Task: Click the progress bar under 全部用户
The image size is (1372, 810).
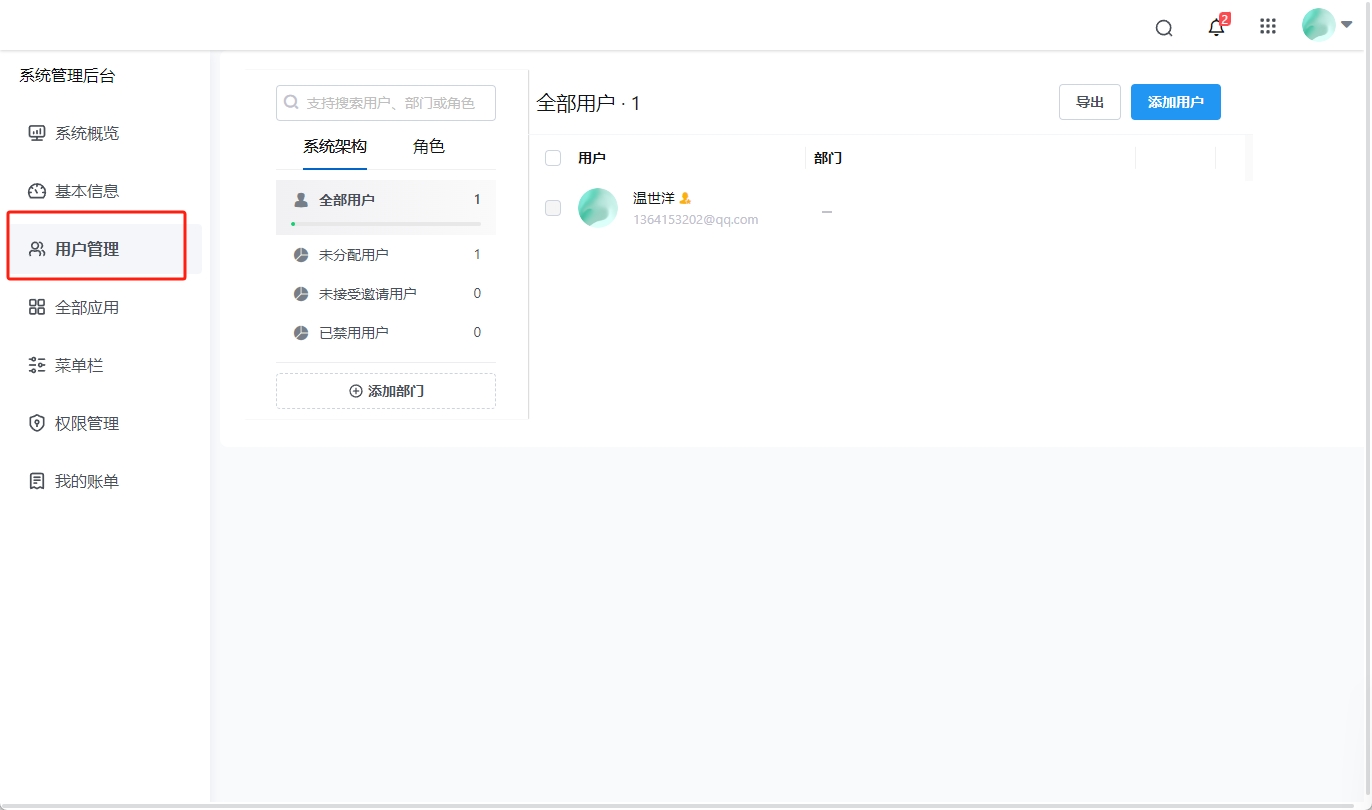Action: tap(385, 224)
